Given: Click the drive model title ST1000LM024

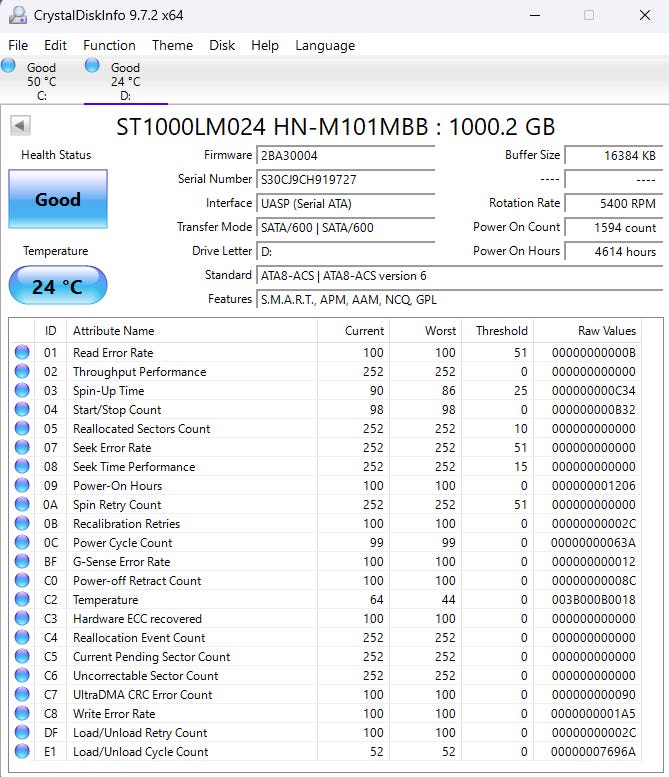Looking at the screenshot, I should click(x=335, y=127).
